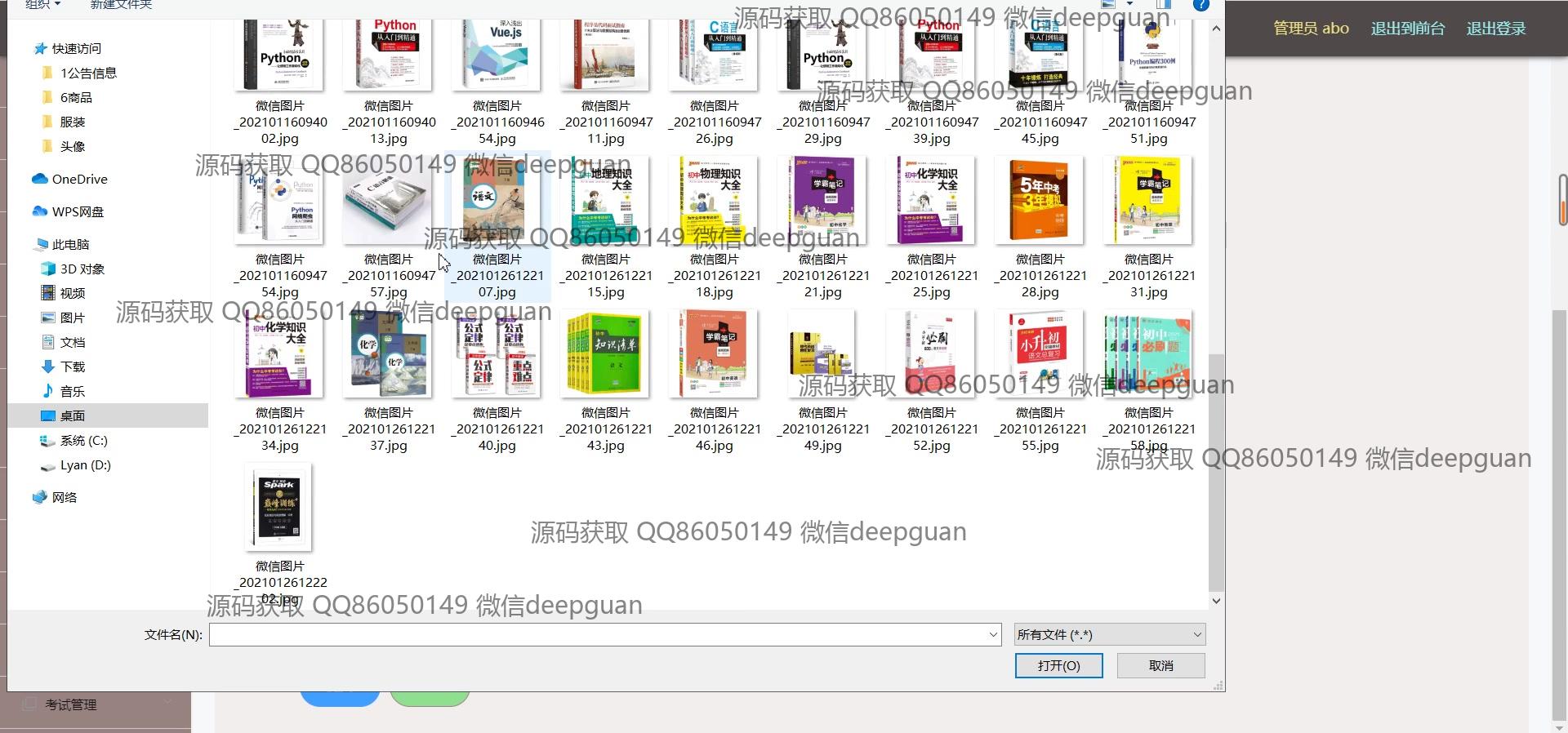Select file 微信图片_20210126122134.jpg
The image size is (1568, 733).
tap(280, 380)
